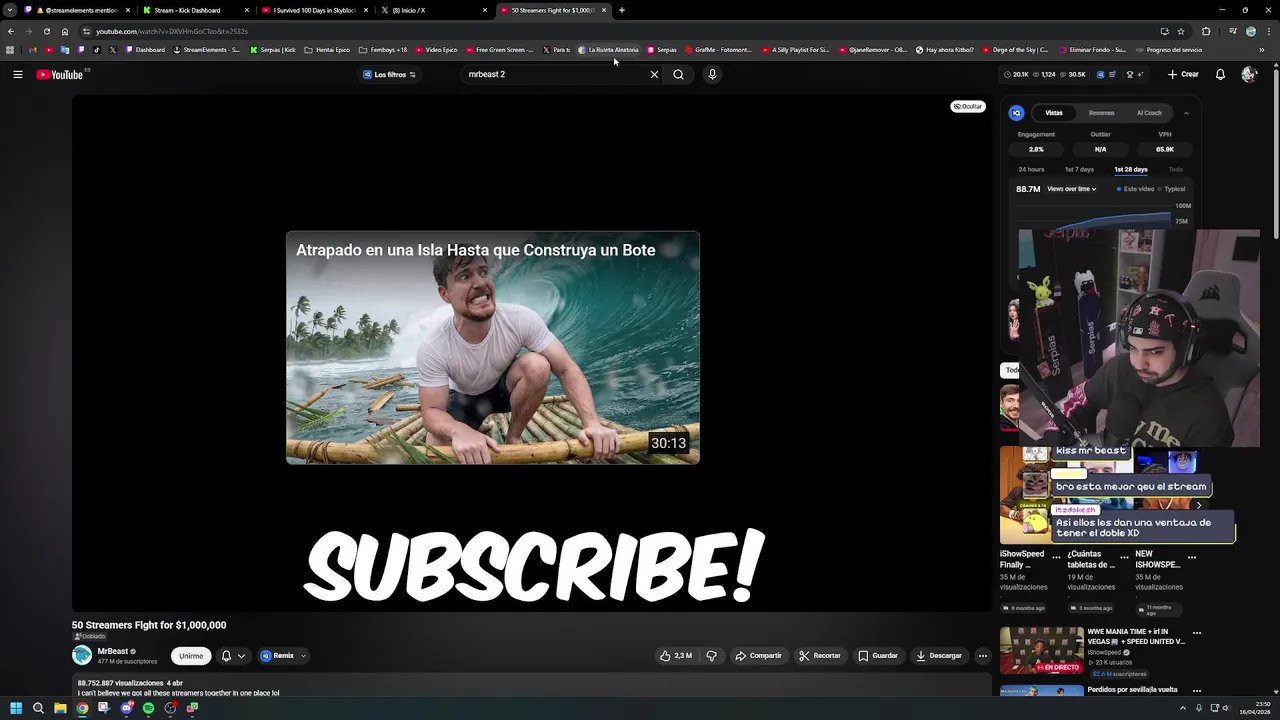Clear the search box with the X
Viewport: 1280px width, 720px height.
click(x=654, y=74)
